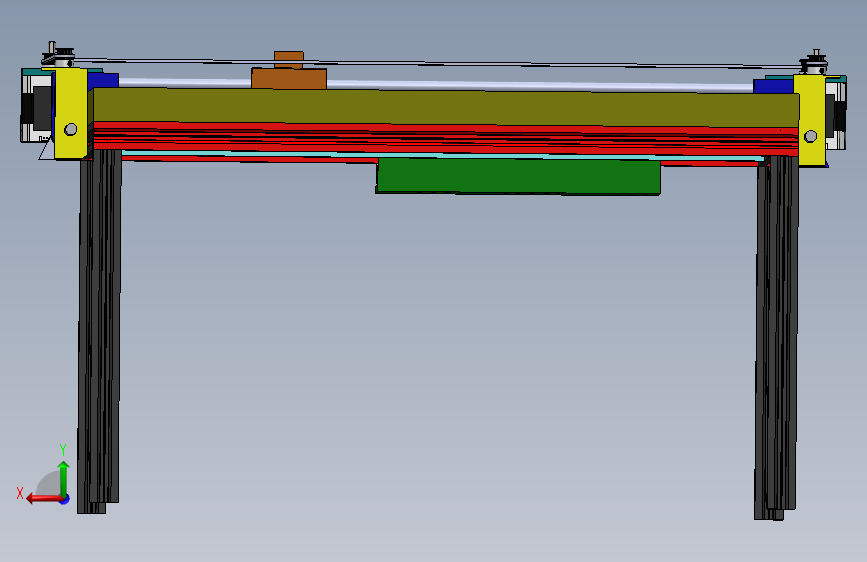The image size is (867, 562).
Task: Select the olive-green horizontal beam
Action: click(446, 108)
